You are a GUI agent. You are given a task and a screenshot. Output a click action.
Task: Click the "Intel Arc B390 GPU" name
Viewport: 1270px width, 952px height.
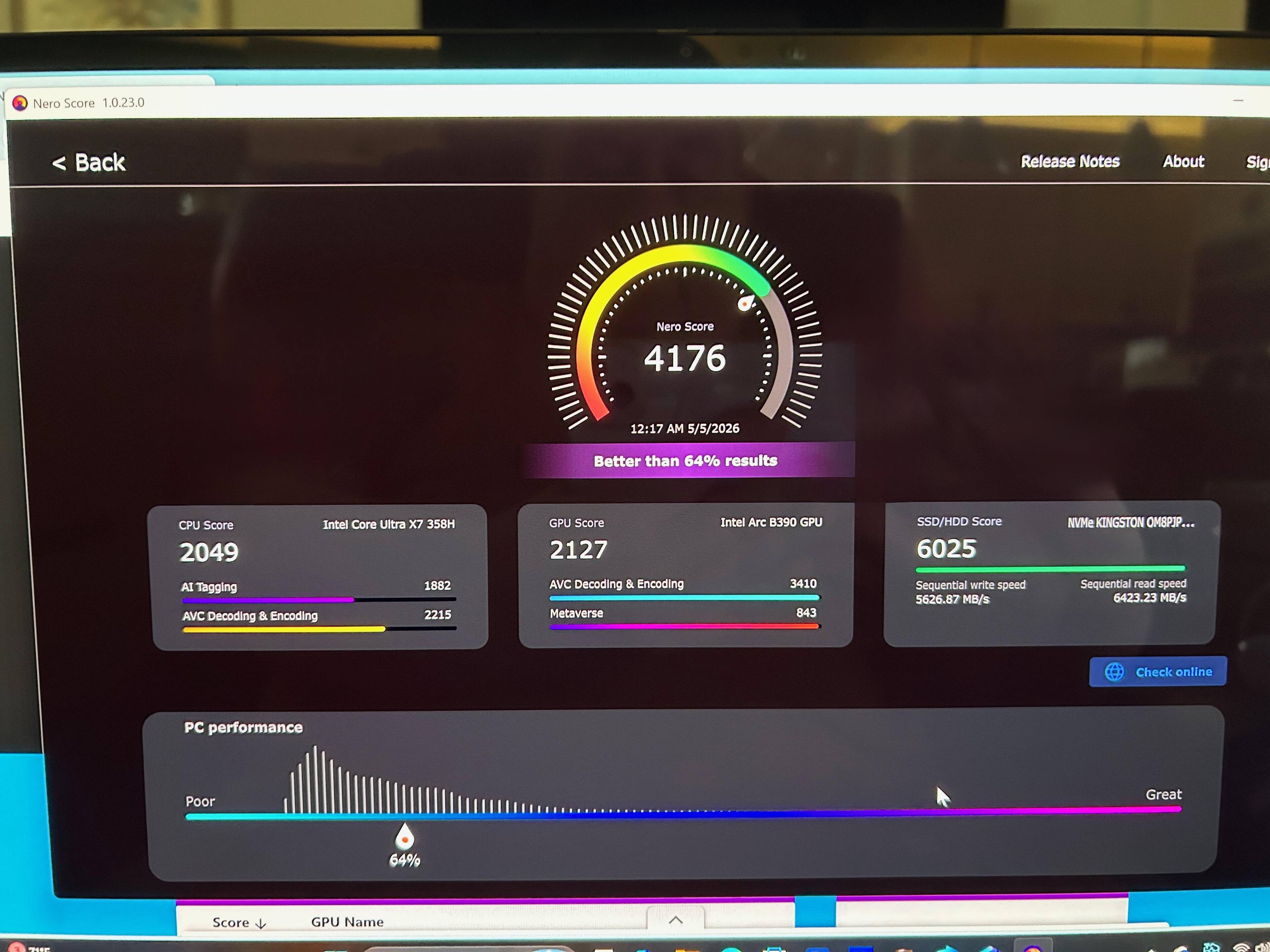(x=771, y=522)
